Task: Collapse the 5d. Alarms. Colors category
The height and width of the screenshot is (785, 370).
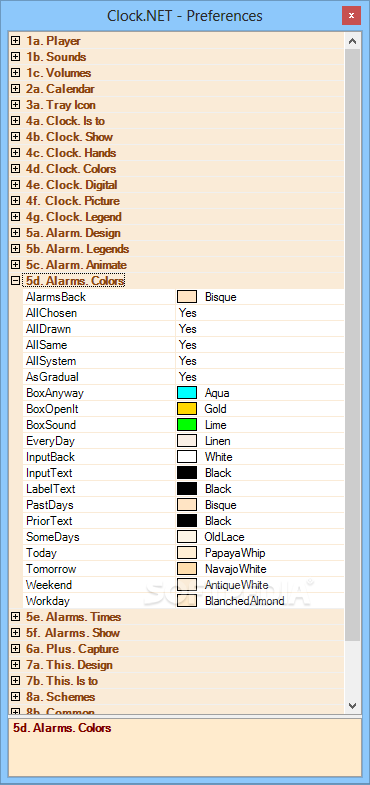Action: coord(16,281)
